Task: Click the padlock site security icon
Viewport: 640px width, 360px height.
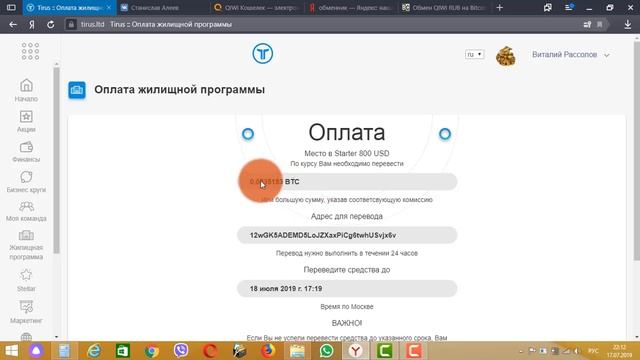Action: click(x=71, y=24)
